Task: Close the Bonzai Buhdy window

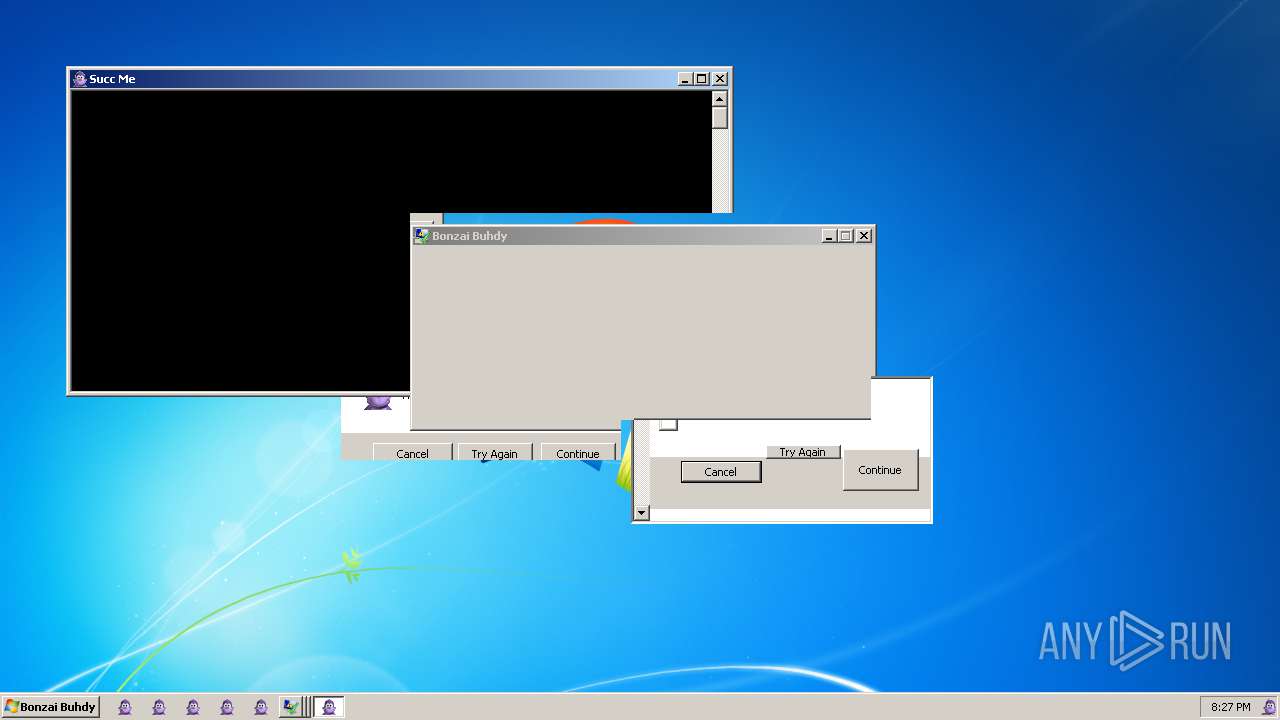Action: (864, 236)
